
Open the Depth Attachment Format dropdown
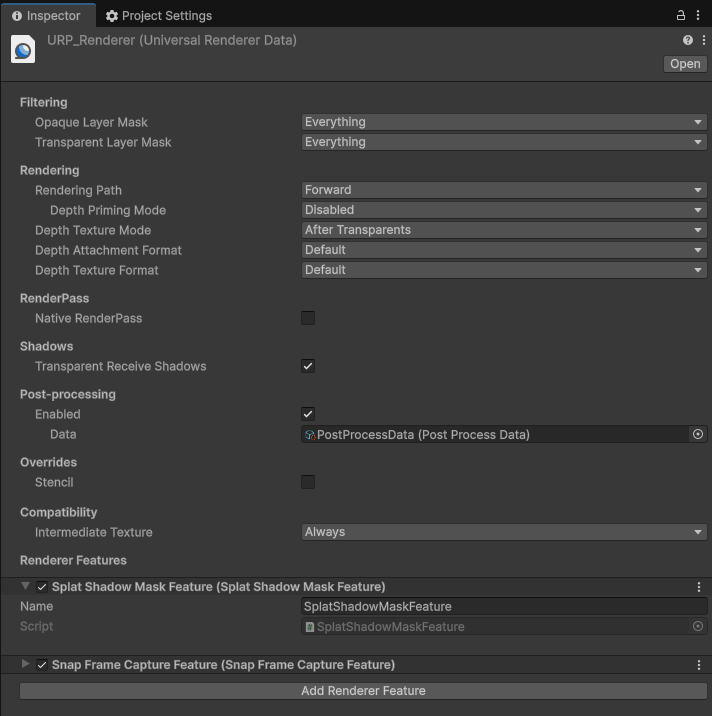(x=504, y=250)
